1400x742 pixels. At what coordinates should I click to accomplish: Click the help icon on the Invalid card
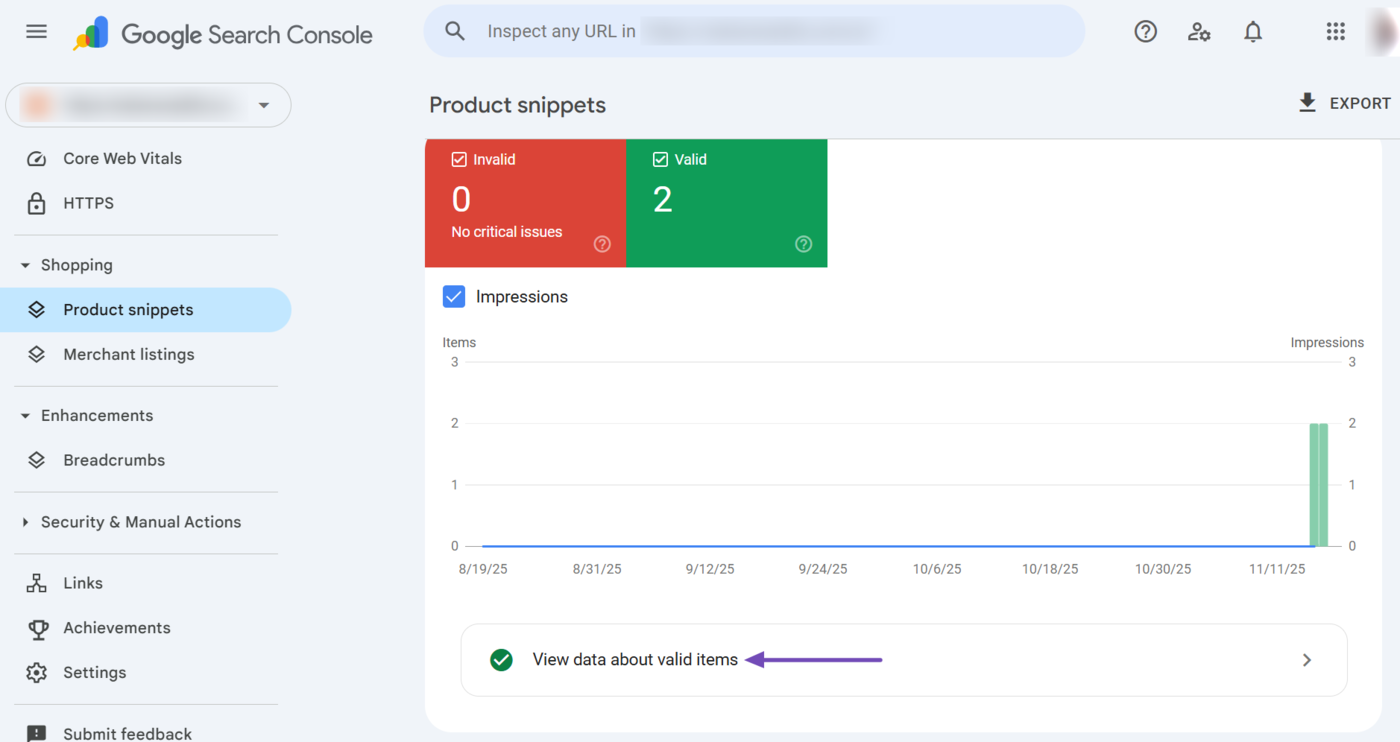click(602, 243)
